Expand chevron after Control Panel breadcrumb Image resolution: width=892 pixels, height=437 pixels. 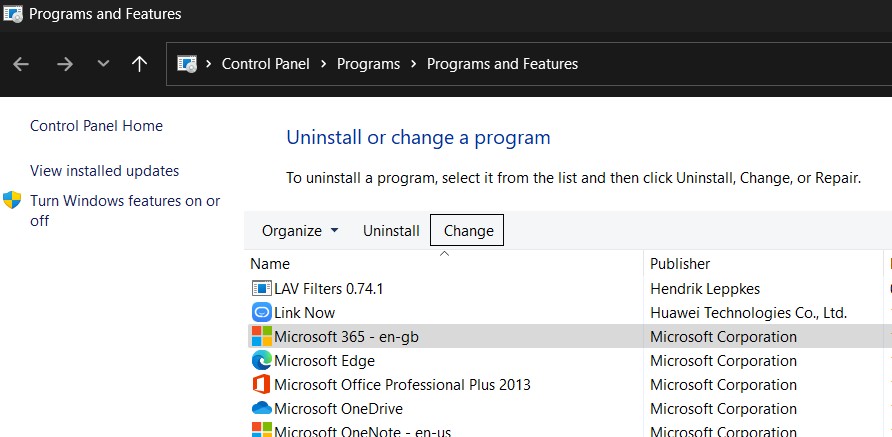(324, 64)
